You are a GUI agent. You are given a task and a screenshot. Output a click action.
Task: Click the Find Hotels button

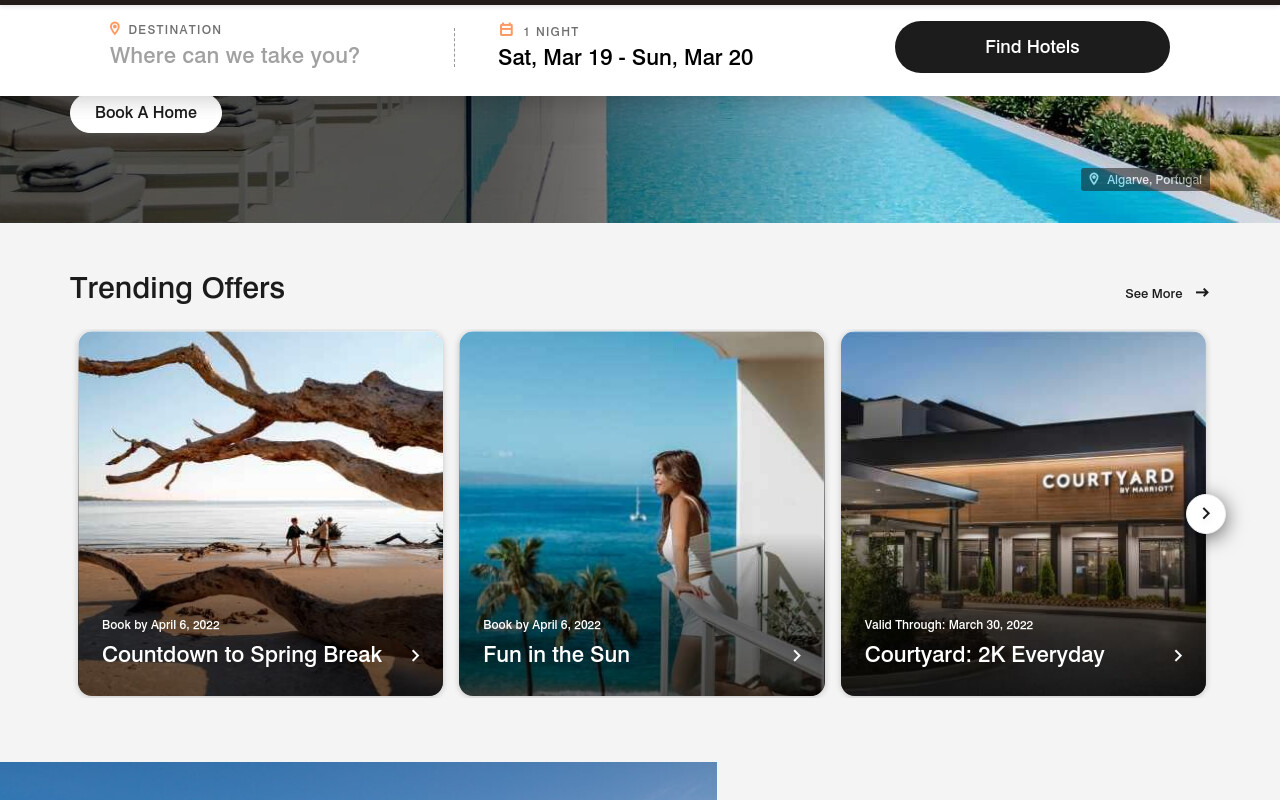tap(1032, 47)
